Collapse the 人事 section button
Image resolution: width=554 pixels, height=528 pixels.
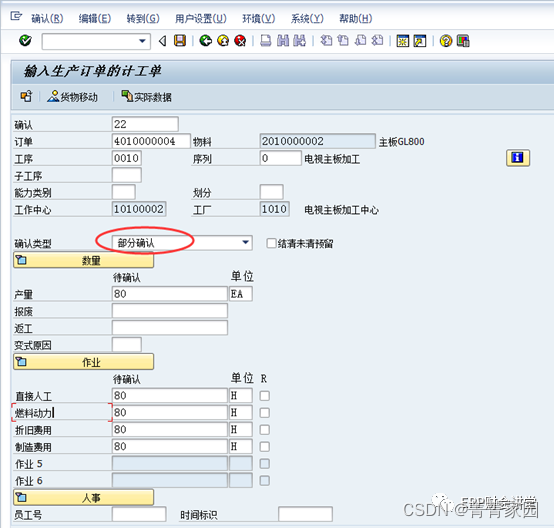(83, 498)
